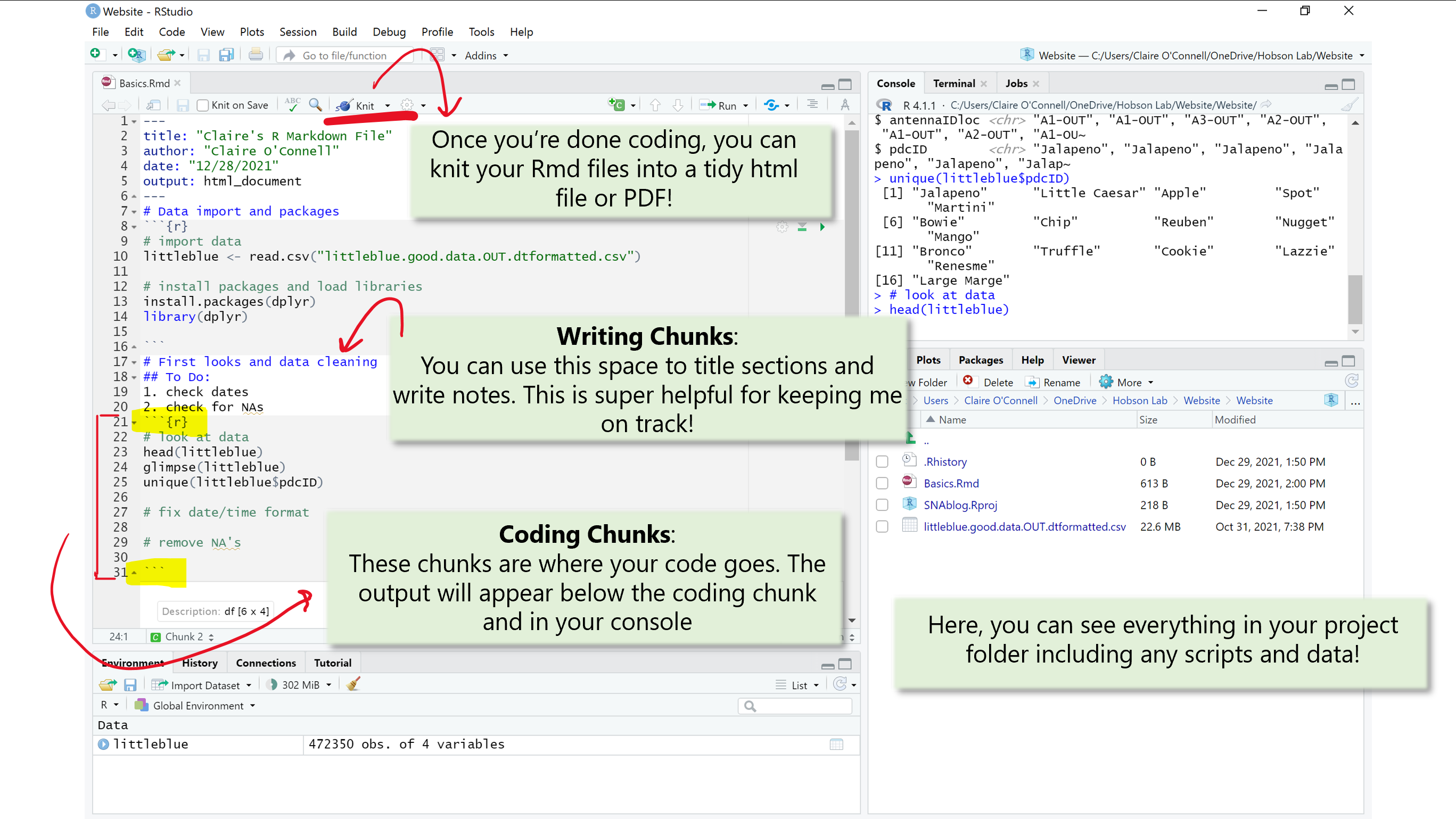
Task: Open the Hobson Lab breadcrumb link
Action: click(x=1139, y=400)
